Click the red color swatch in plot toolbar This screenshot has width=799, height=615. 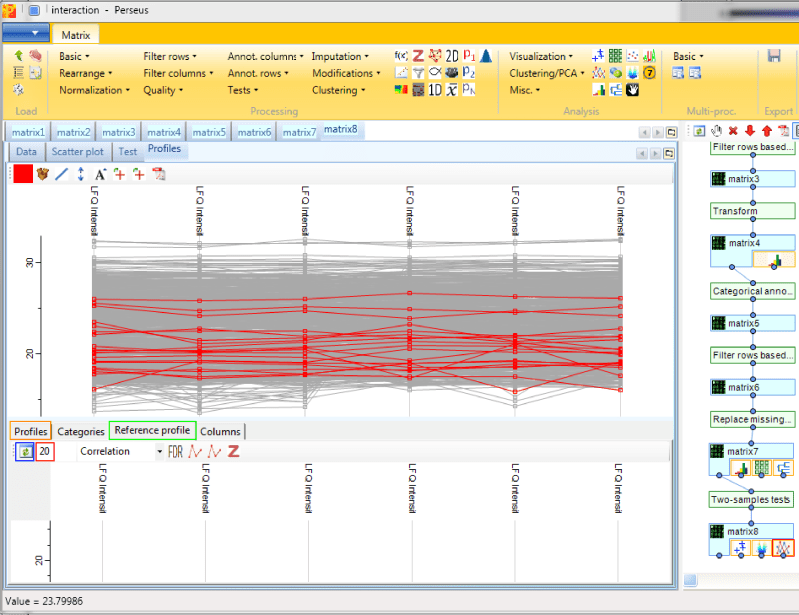tap(23, 174)
